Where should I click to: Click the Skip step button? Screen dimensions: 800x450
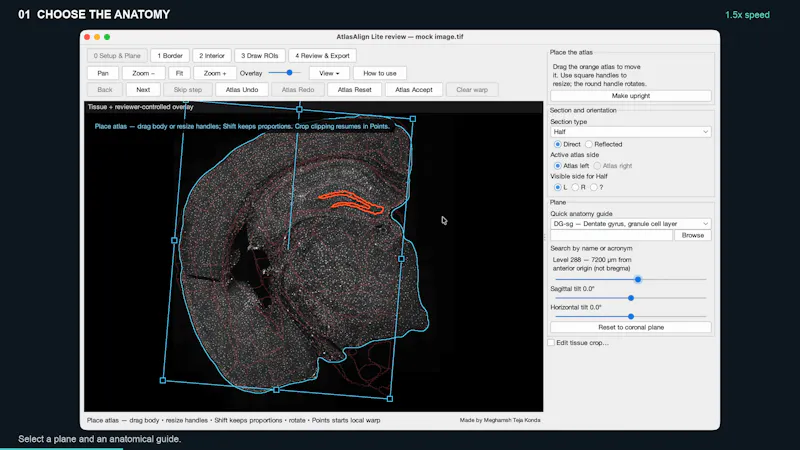188,90
